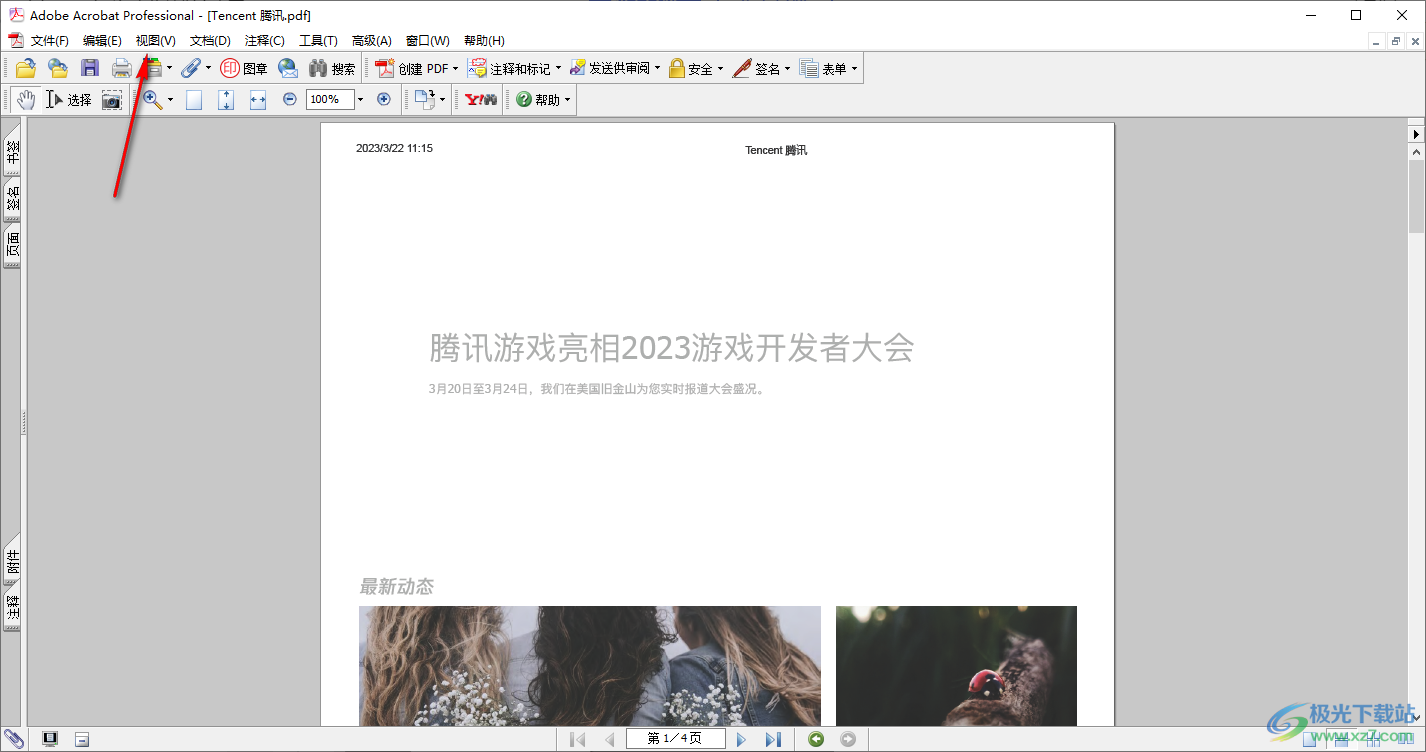Image resolution: width=1426 pixels, height=752 pixels.
Task: Click the zoom in plus icon
Action: (383, 99)
